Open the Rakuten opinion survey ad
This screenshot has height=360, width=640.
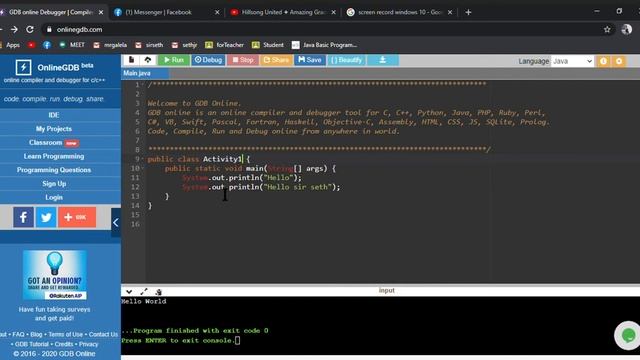pos(54,276)
